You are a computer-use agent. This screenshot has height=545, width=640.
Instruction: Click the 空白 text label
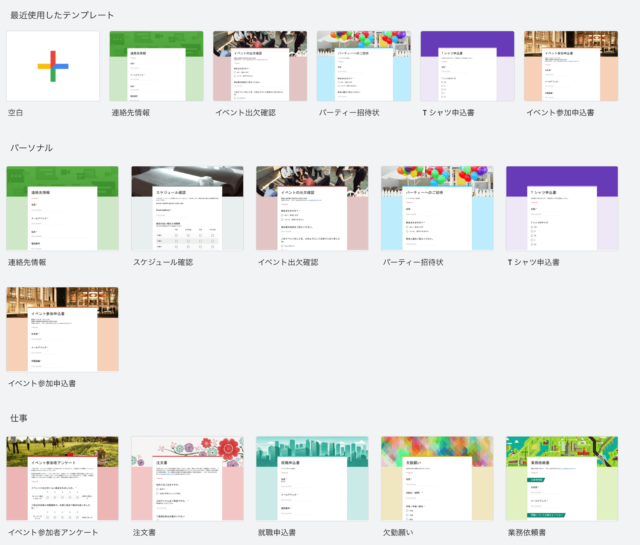(x=16, y=113)
